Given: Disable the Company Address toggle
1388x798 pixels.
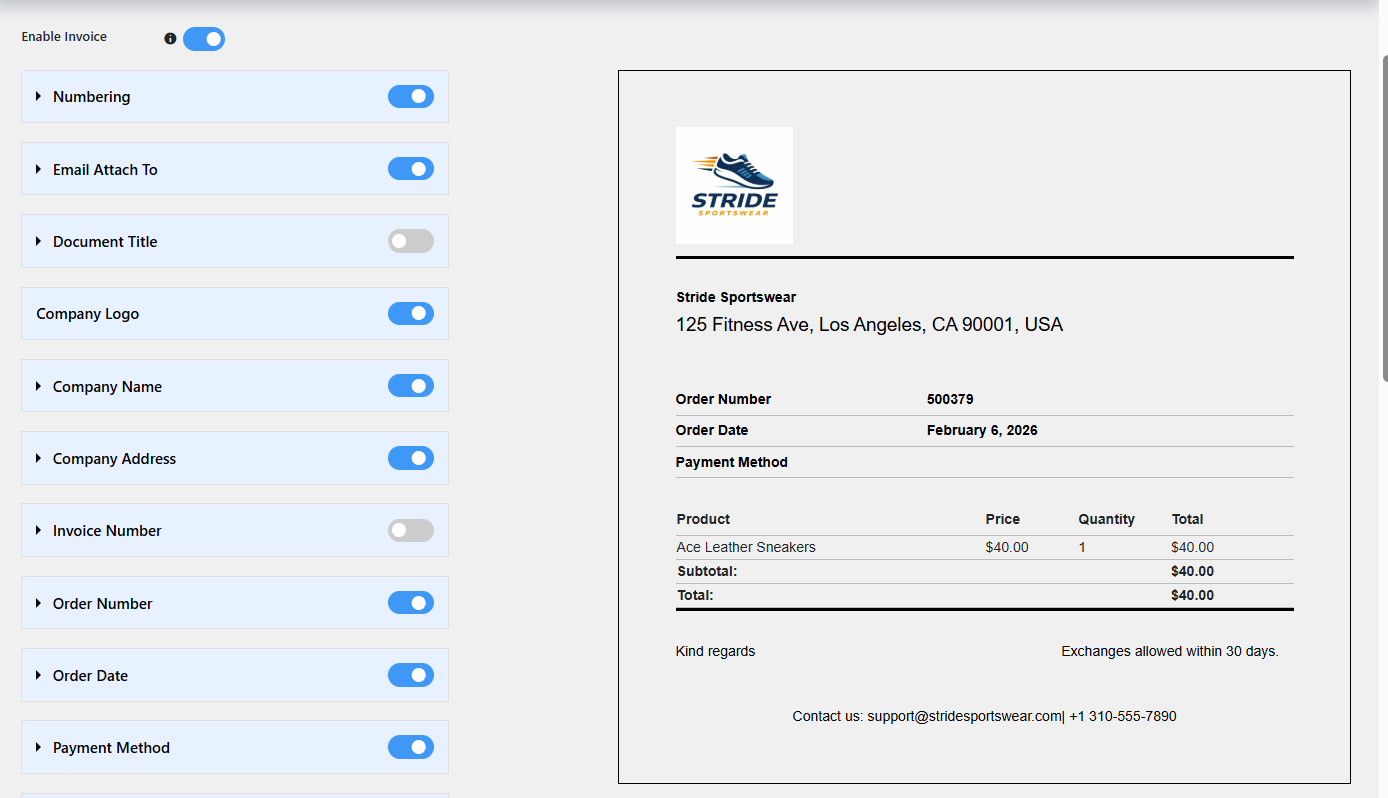Looking at the screenshot, I should point(411,458).
